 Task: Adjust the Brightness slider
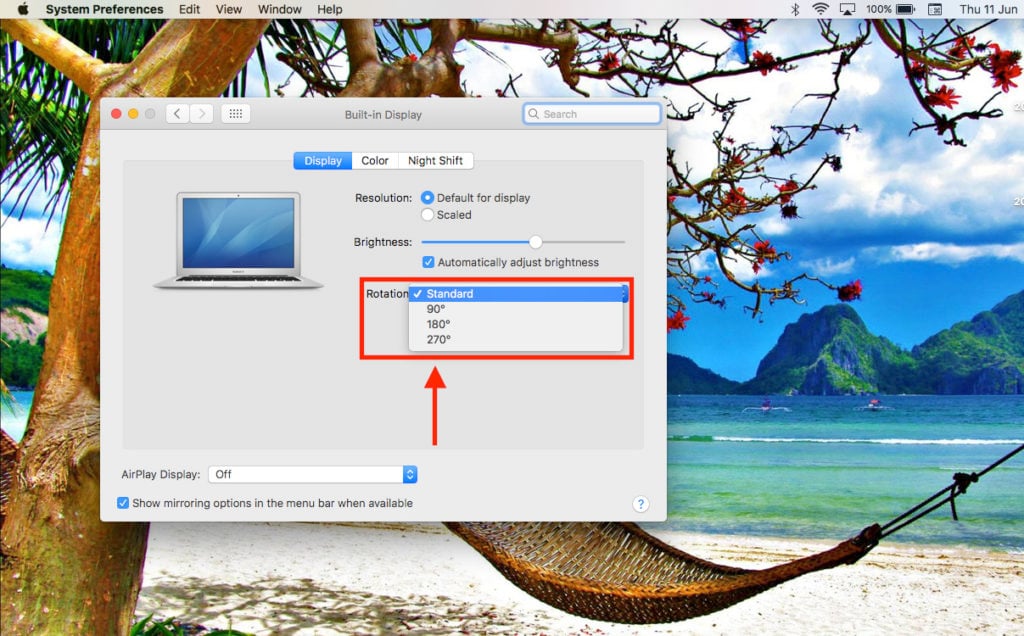(x=534, y=241)
